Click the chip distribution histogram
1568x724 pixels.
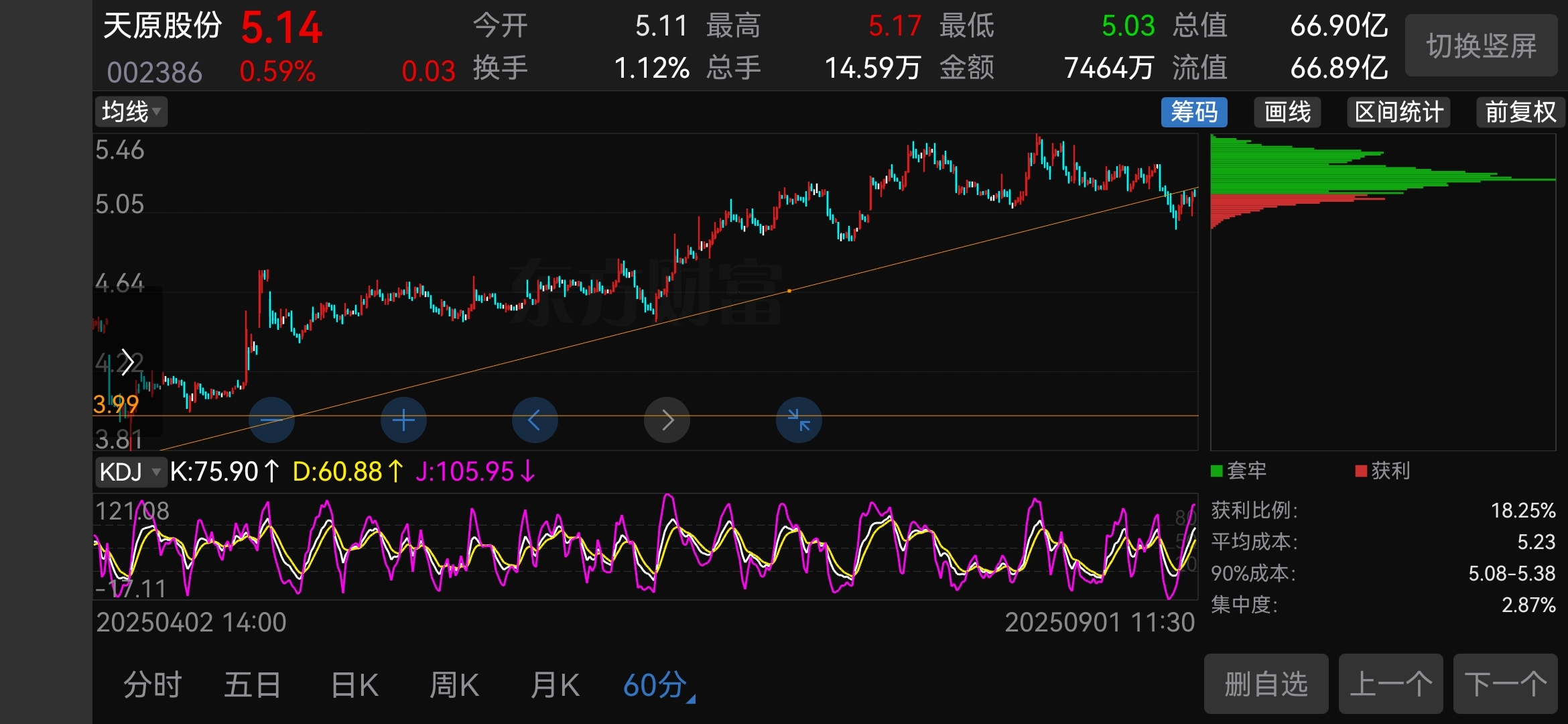1383,292
